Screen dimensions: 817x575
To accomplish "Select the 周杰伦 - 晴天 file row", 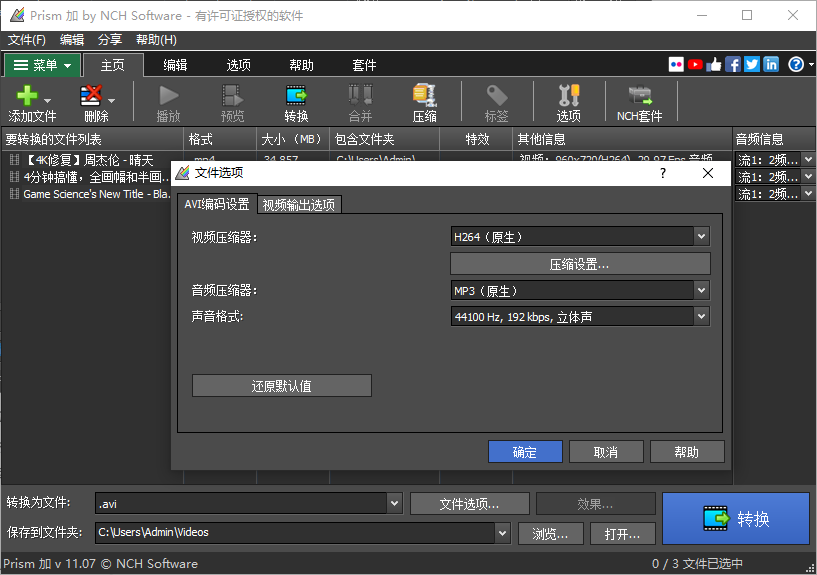I will (x=89, y=160).
